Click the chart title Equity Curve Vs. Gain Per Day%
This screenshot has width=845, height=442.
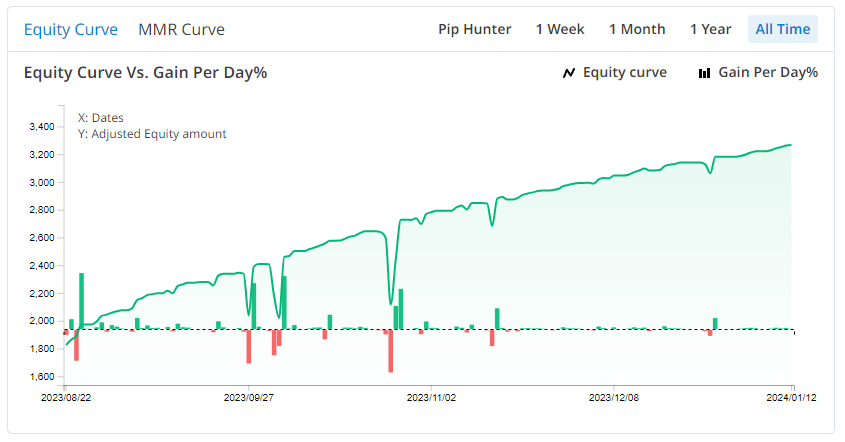(x=145, y=72)
